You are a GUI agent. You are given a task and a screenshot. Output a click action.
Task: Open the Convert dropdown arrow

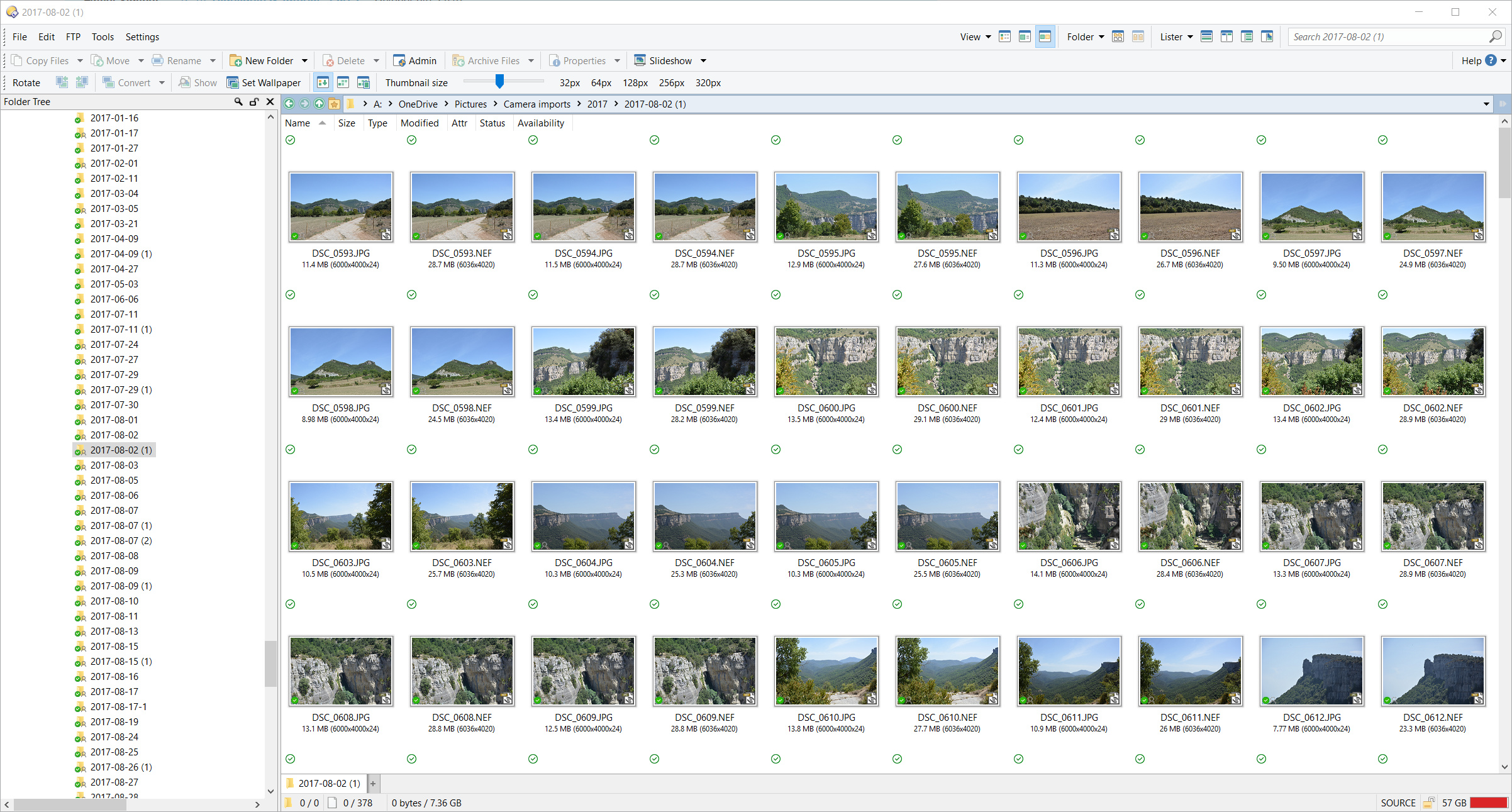[162, 82]
